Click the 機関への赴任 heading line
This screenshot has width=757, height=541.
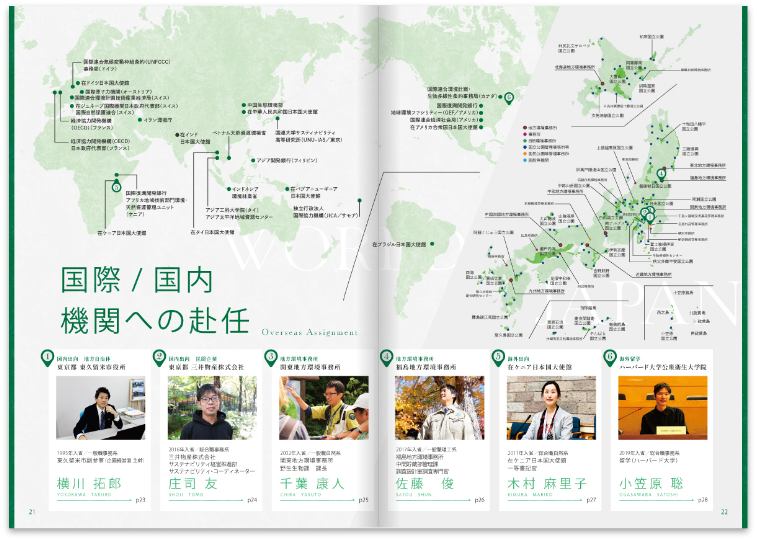155,320
